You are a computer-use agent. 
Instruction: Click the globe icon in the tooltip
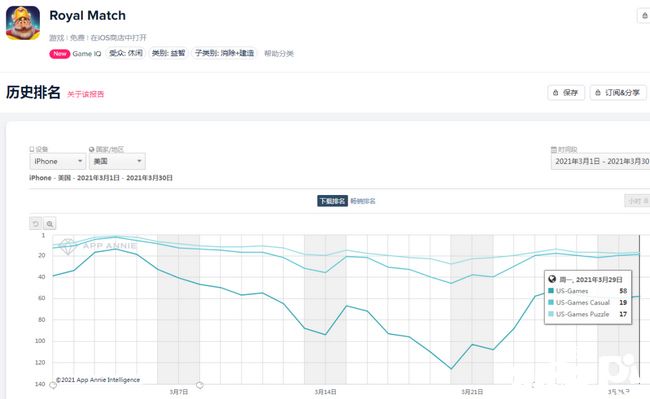[x=552, y=279]
